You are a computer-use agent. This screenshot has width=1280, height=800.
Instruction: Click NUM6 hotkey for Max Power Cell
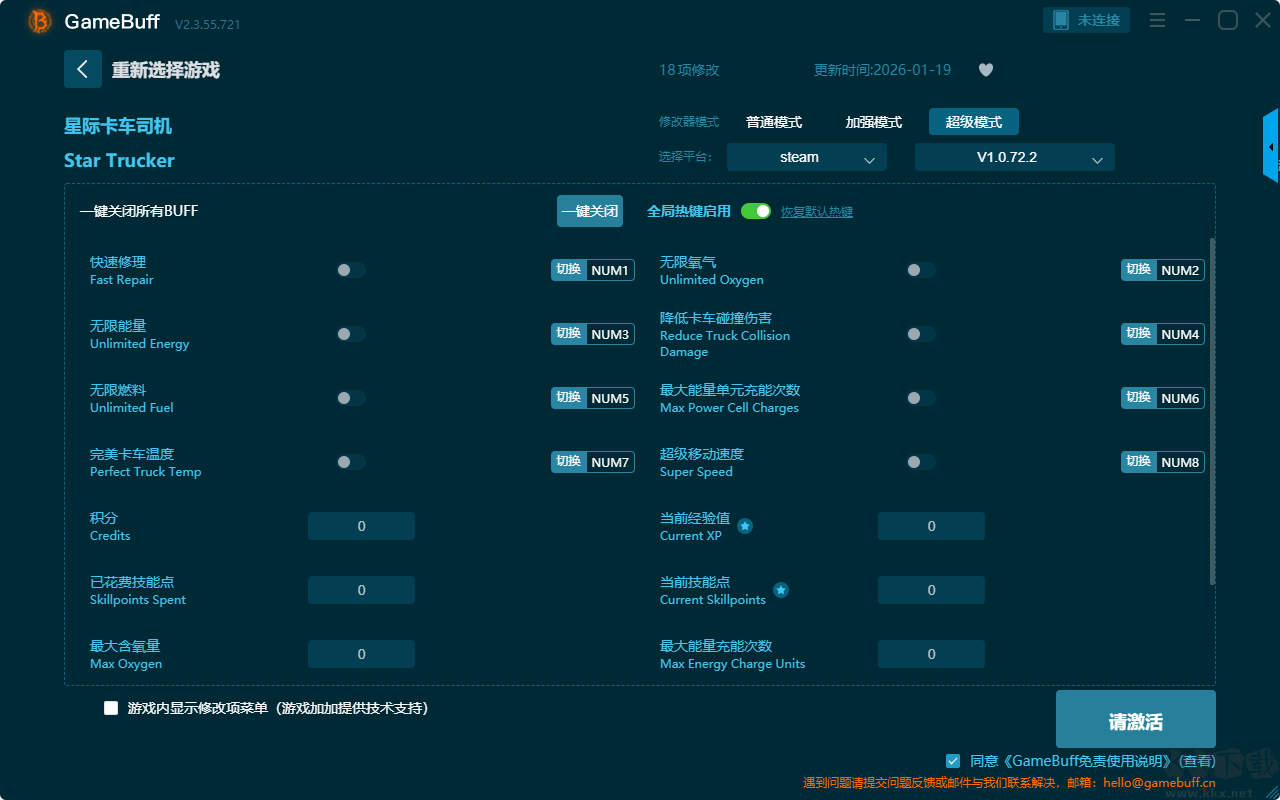[1180, 398]
